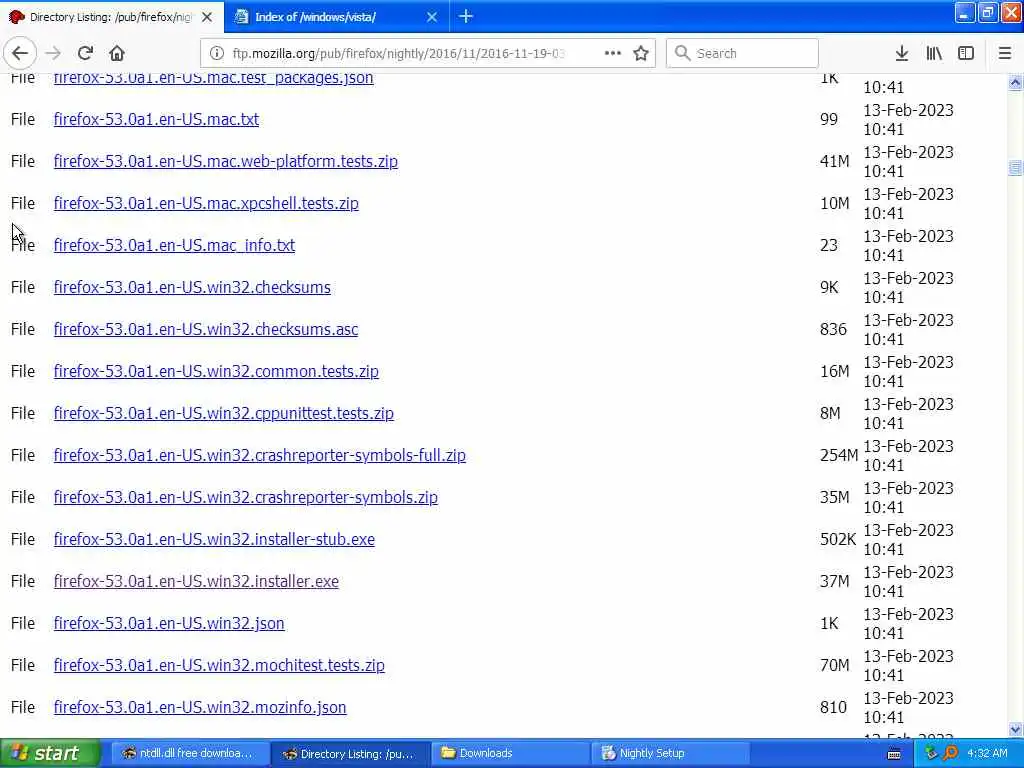
Task: Click the Search box
Action: [742, 53]
